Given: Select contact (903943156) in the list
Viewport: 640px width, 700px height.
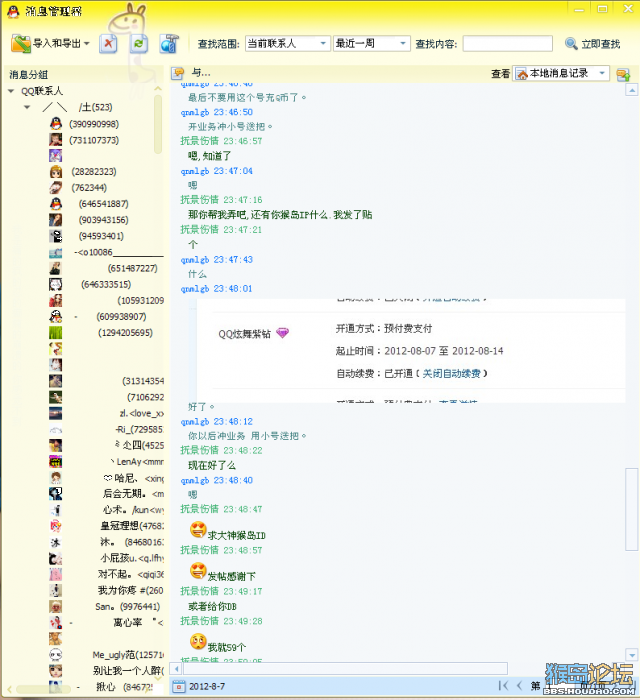Looking at the screenshot, I should coord(104,220).
